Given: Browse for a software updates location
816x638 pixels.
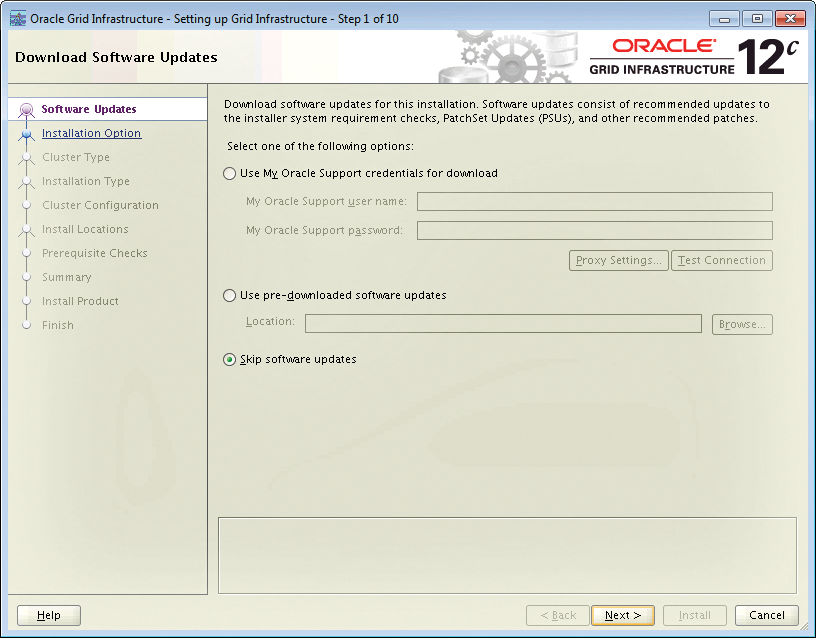Looking at the screenshot, I should click(742, 323).
